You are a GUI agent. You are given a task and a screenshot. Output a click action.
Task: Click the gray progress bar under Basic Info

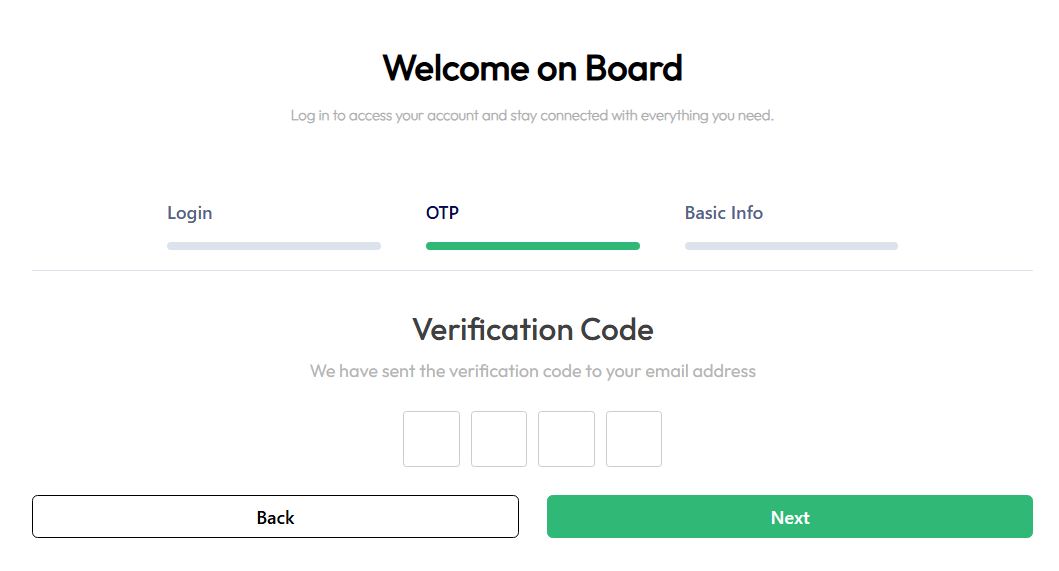791,246
